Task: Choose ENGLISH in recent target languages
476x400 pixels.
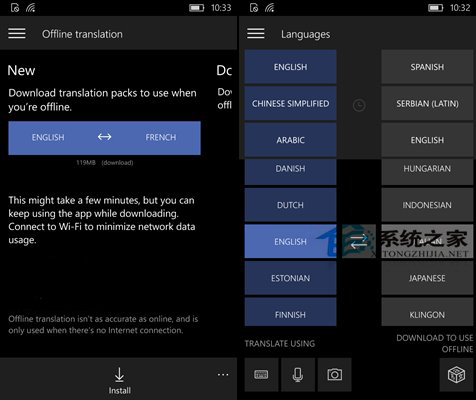Action: [427, 140]
